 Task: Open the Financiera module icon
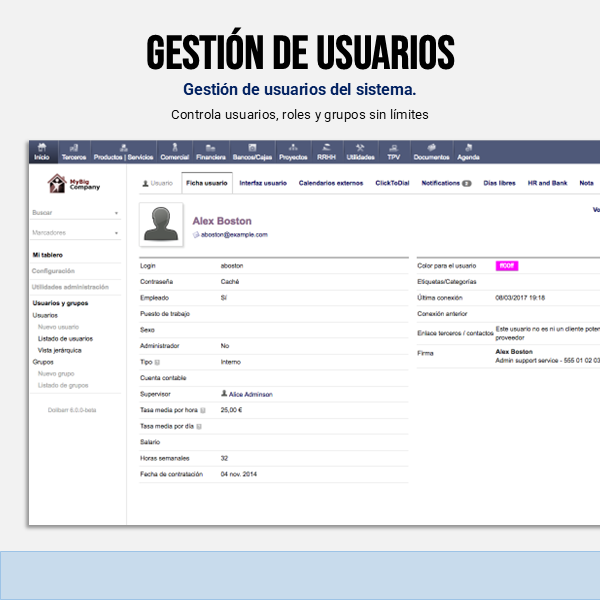pyautogui.click(x=210, y=148)
